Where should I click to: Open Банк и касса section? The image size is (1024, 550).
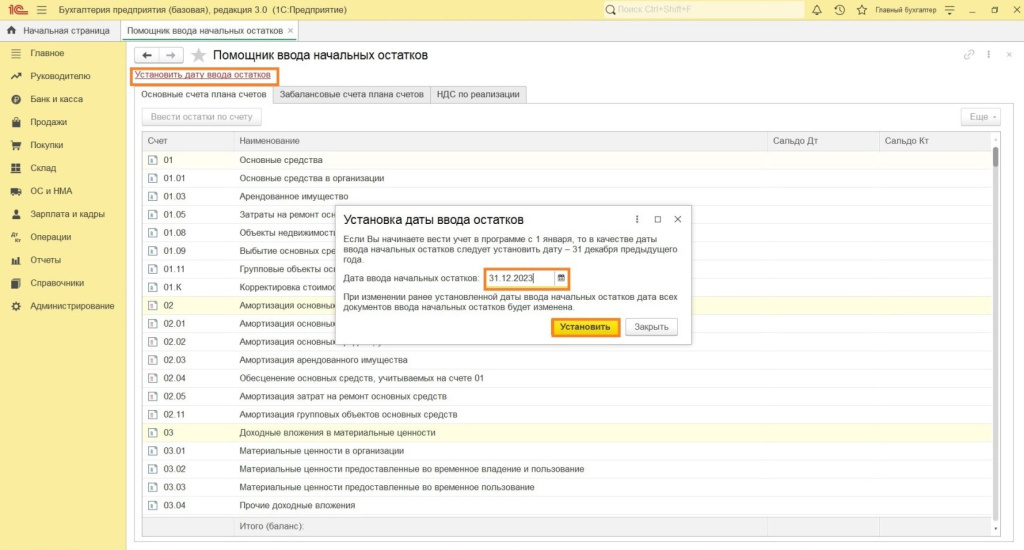(56, 99)
